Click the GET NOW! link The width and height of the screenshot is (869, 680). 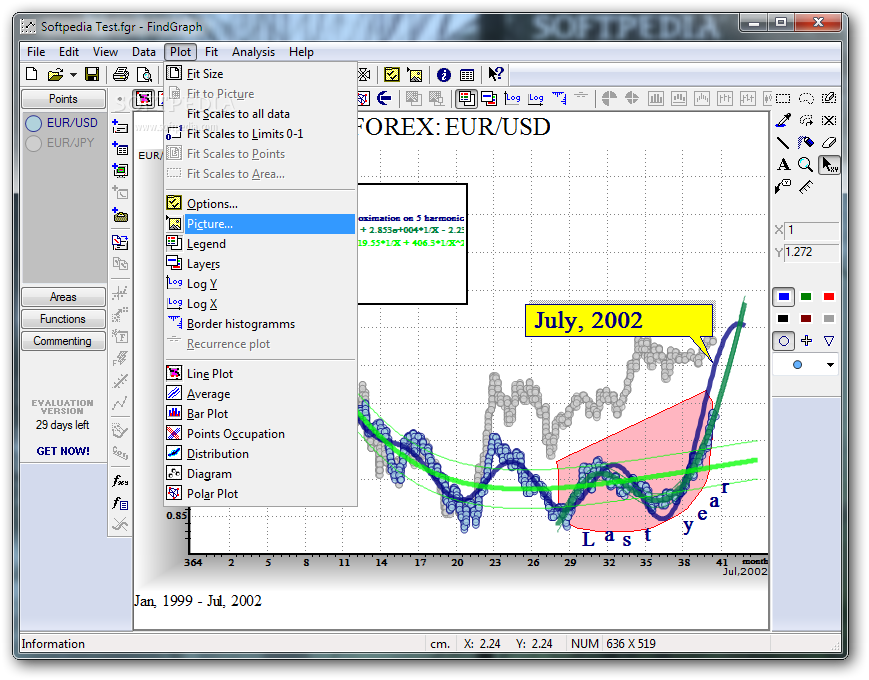(x=63, y=451)
